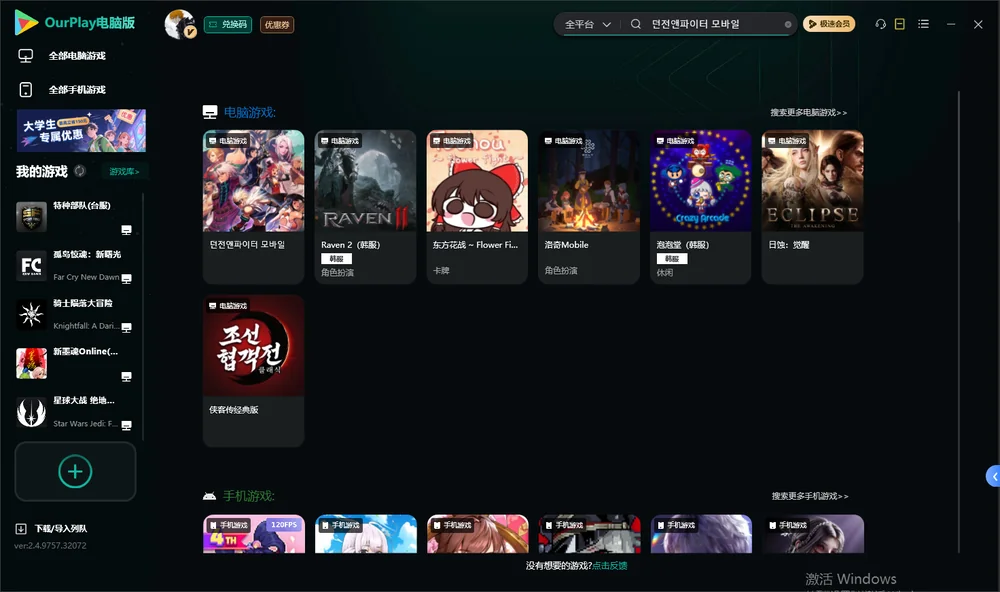Expand the 全平台 platform dropdown
The image size is (1000, 592).
[x=587, y=24]
